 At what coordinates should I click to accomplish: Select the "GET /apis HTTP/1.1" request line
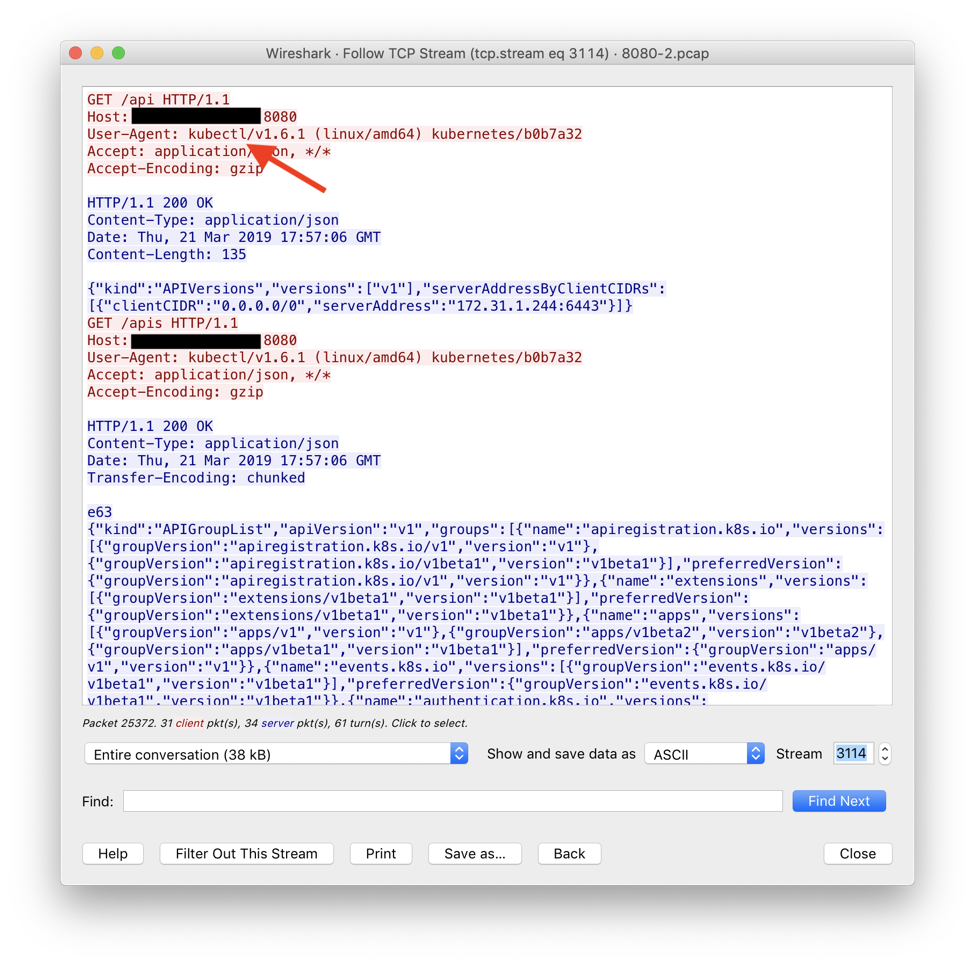pos(162,323)
